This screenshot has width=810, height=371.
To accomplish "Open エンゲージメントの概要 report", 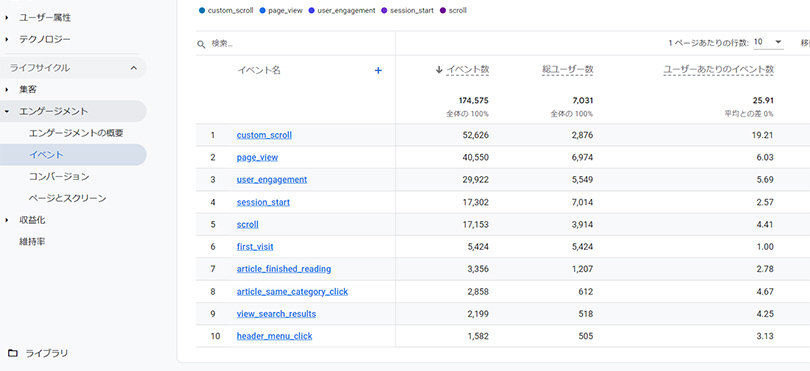I will pyautogui.click(x=76, y=133).
